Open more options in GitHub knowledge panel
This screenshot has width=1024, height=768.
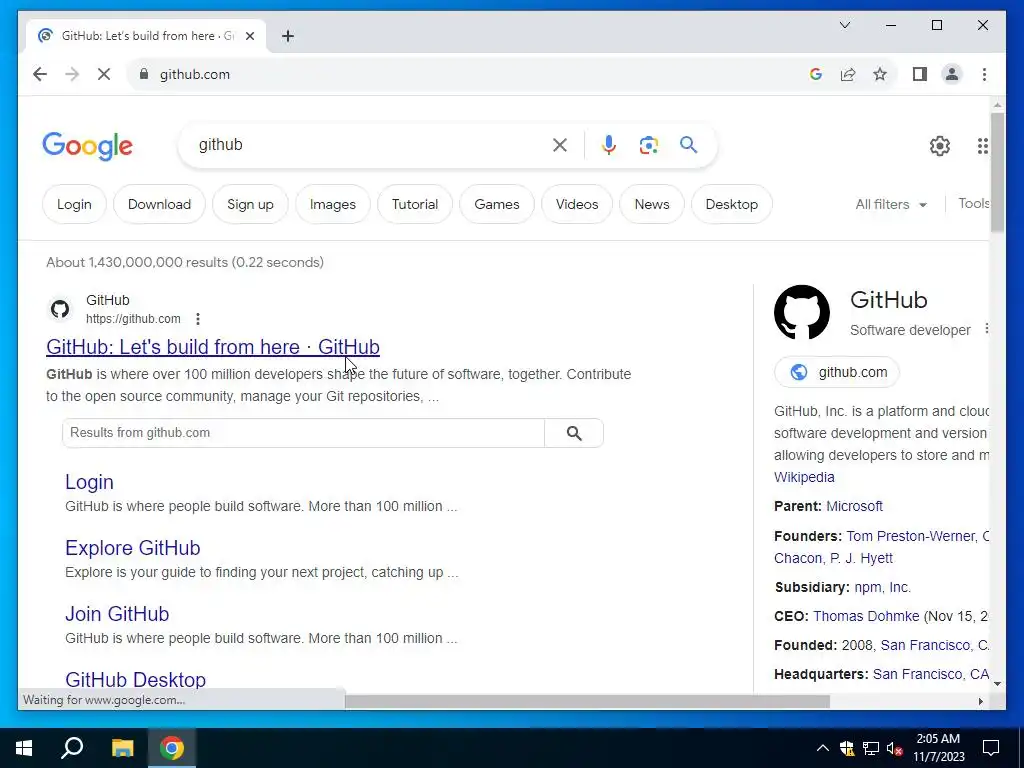click(986, 328)
